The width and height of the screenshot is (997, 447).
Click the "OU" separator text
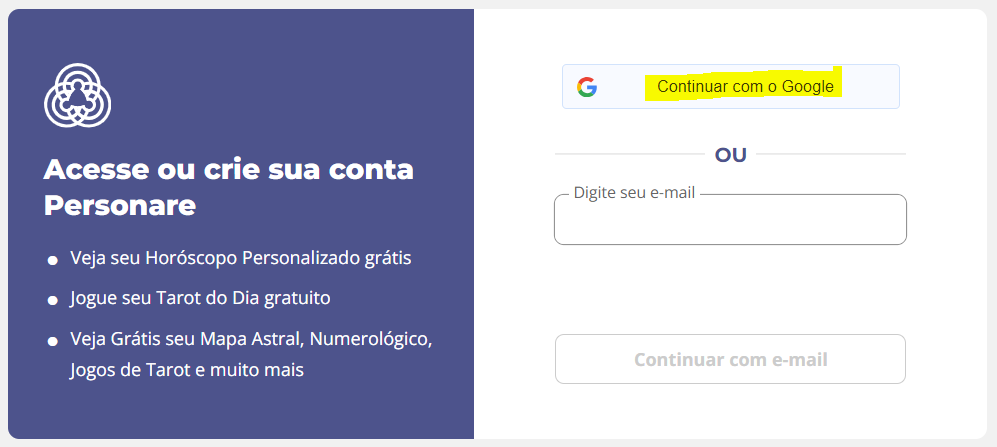(731, 155)
